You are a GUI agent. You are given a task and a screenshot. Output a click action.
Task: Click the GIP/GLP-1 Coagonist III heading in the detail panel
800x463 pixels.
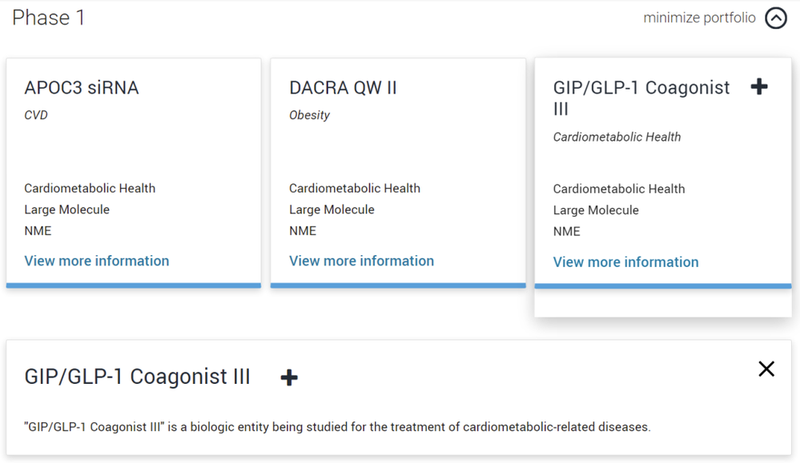point(137,377)
